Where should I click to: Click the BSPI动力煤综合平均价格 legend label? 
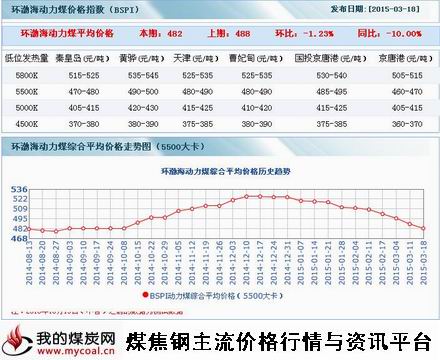[x=216, y=296]
